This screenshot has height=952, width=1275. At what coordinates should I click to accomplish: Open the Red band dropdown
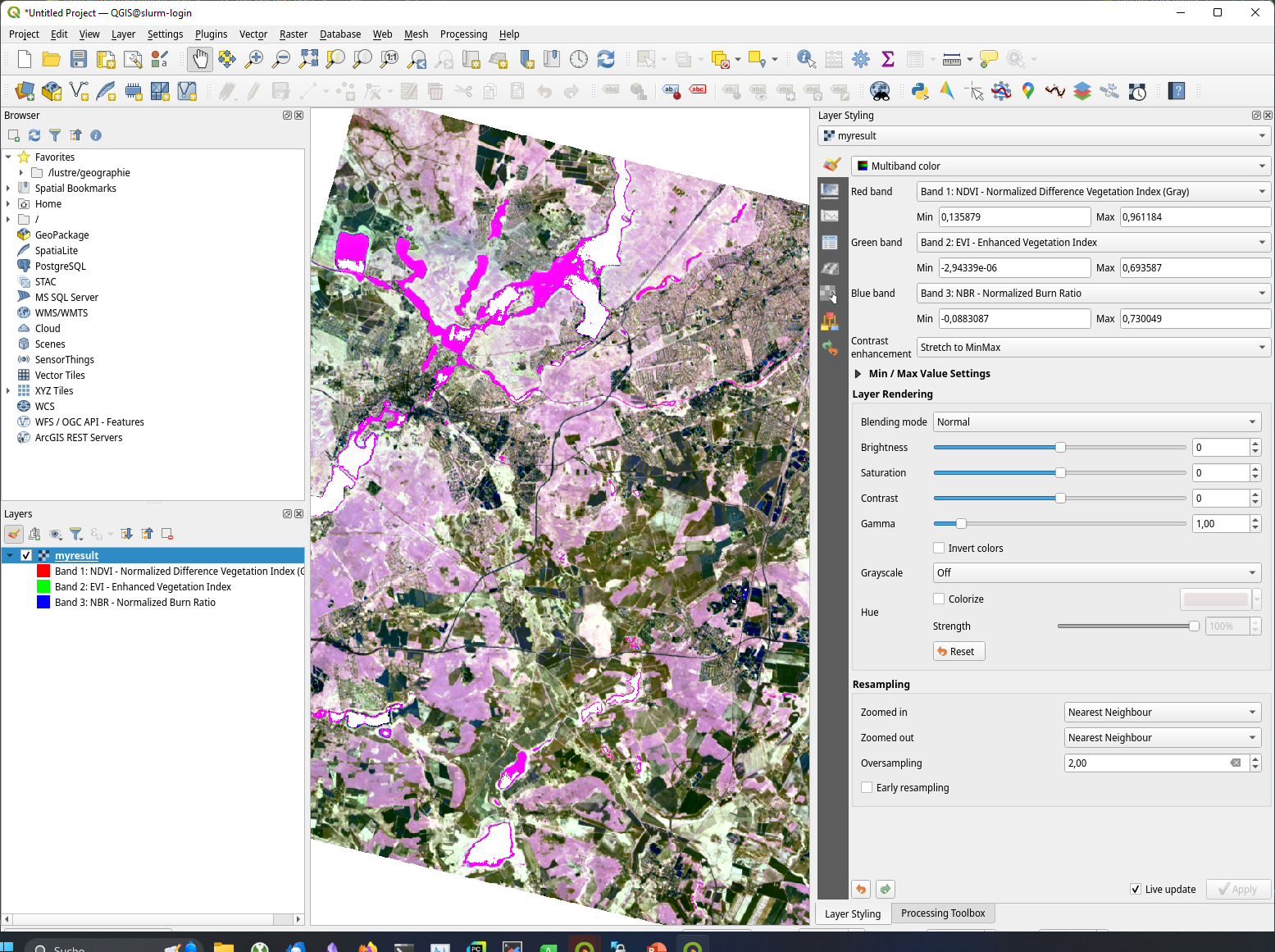point(1094,191)
